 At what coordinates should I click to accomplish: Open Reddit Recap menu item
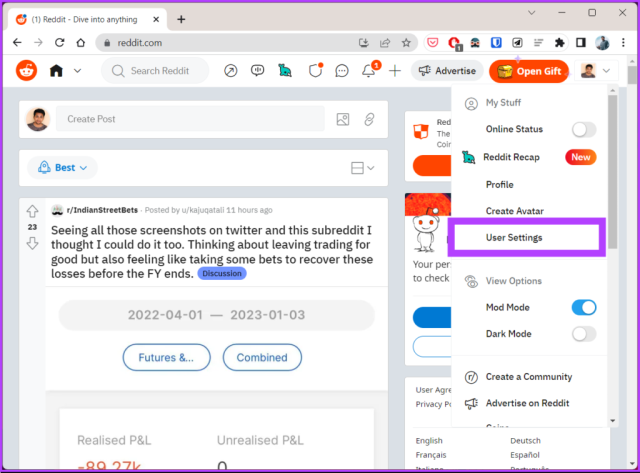(529, 157)
